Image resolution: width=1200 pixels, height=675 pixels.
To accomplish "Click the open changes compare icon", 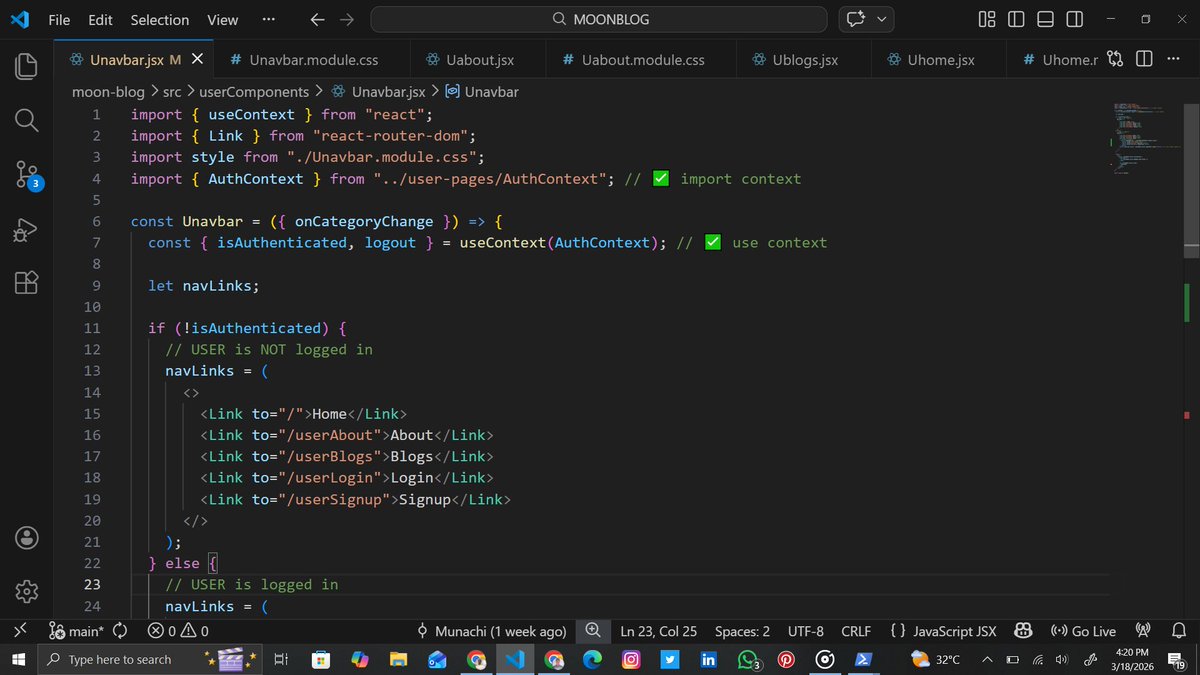I will point(1115,60).
